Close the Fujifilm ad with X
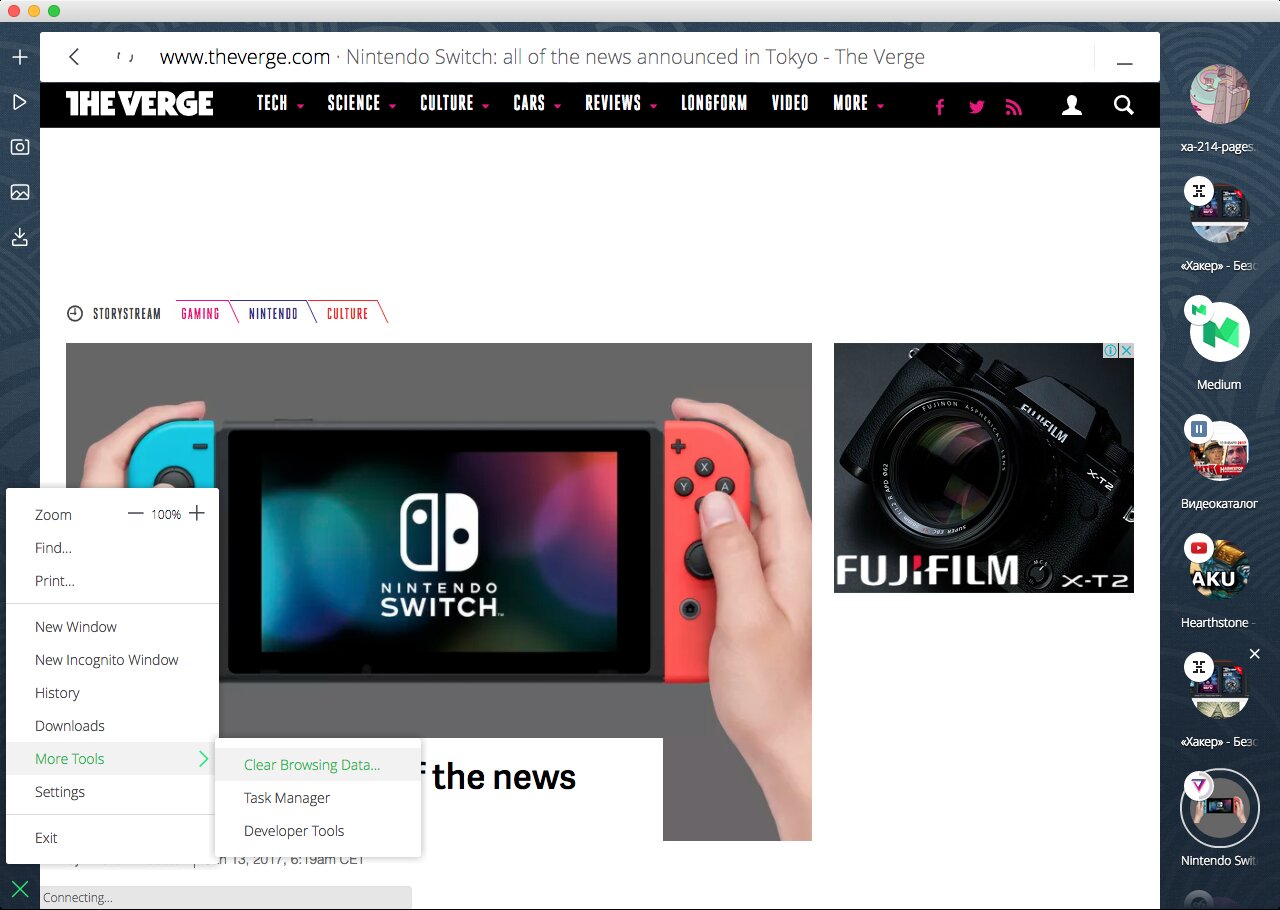Image resolution: width=1280 pixels, height=910 pixels. pyautogui.click(x=1126, y=351)
